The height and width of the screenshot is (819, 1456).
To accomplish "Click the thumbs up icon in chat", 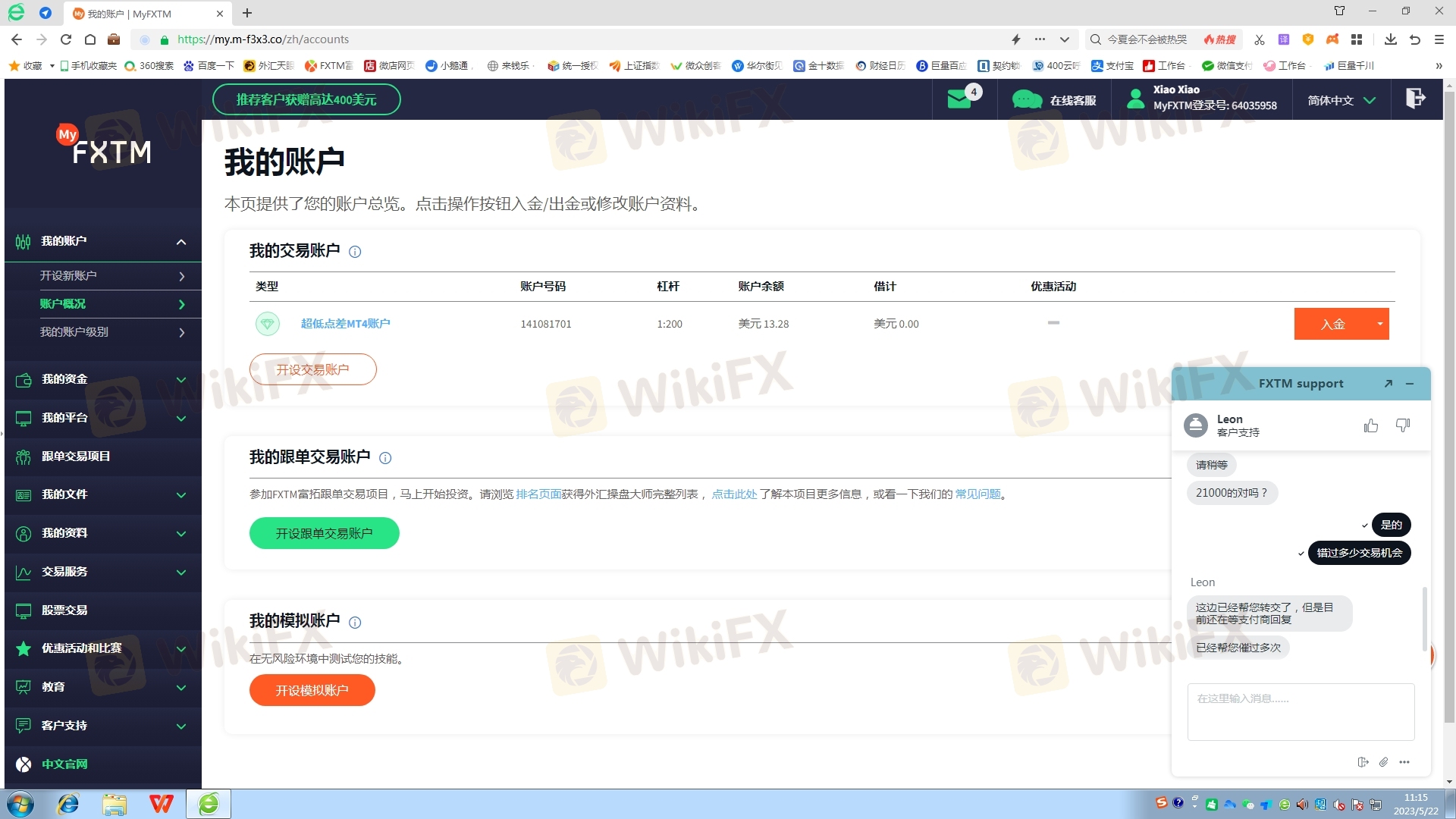I will pos(1370,425).
